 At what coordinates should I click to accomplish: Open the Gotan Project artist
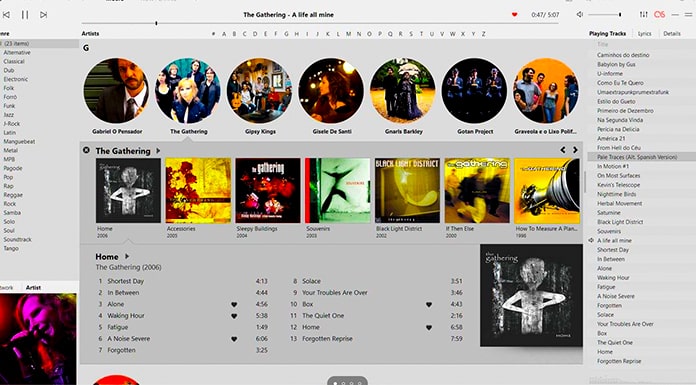(474, 91)
